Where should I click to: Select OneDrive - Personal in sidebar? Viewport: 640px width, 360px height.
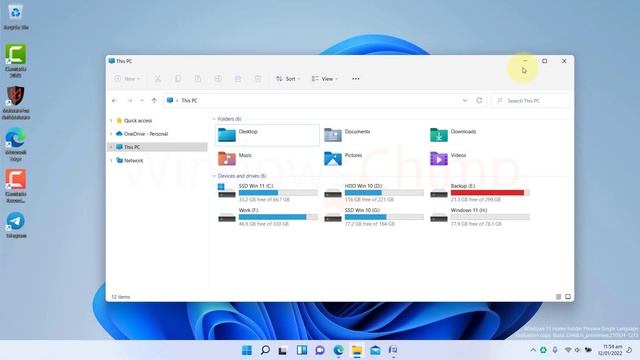pyautogui.click(x=142, y=134)
